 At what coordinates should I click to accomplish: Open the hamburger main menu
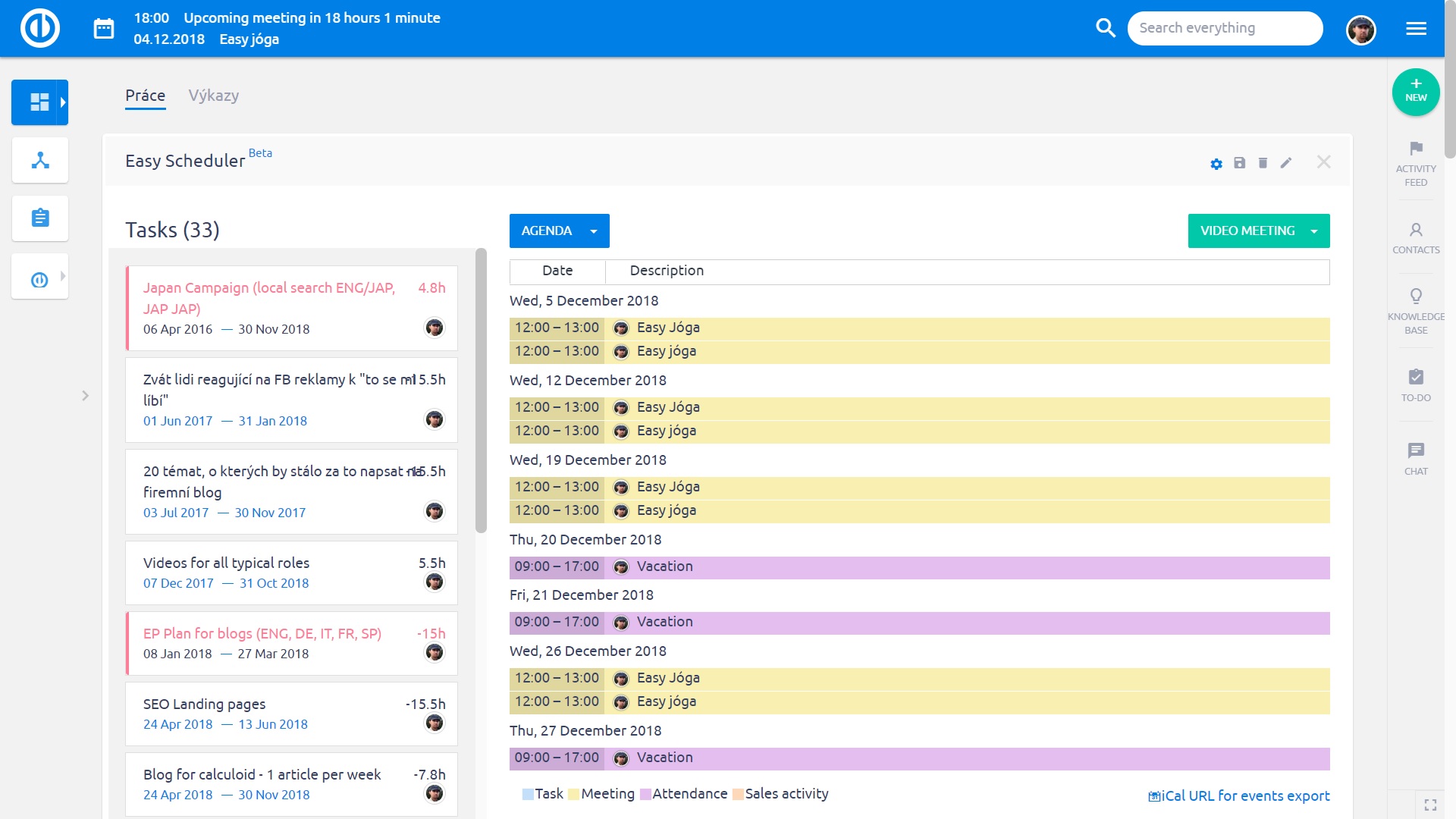pyautogui.click(x=1416, y=29)
